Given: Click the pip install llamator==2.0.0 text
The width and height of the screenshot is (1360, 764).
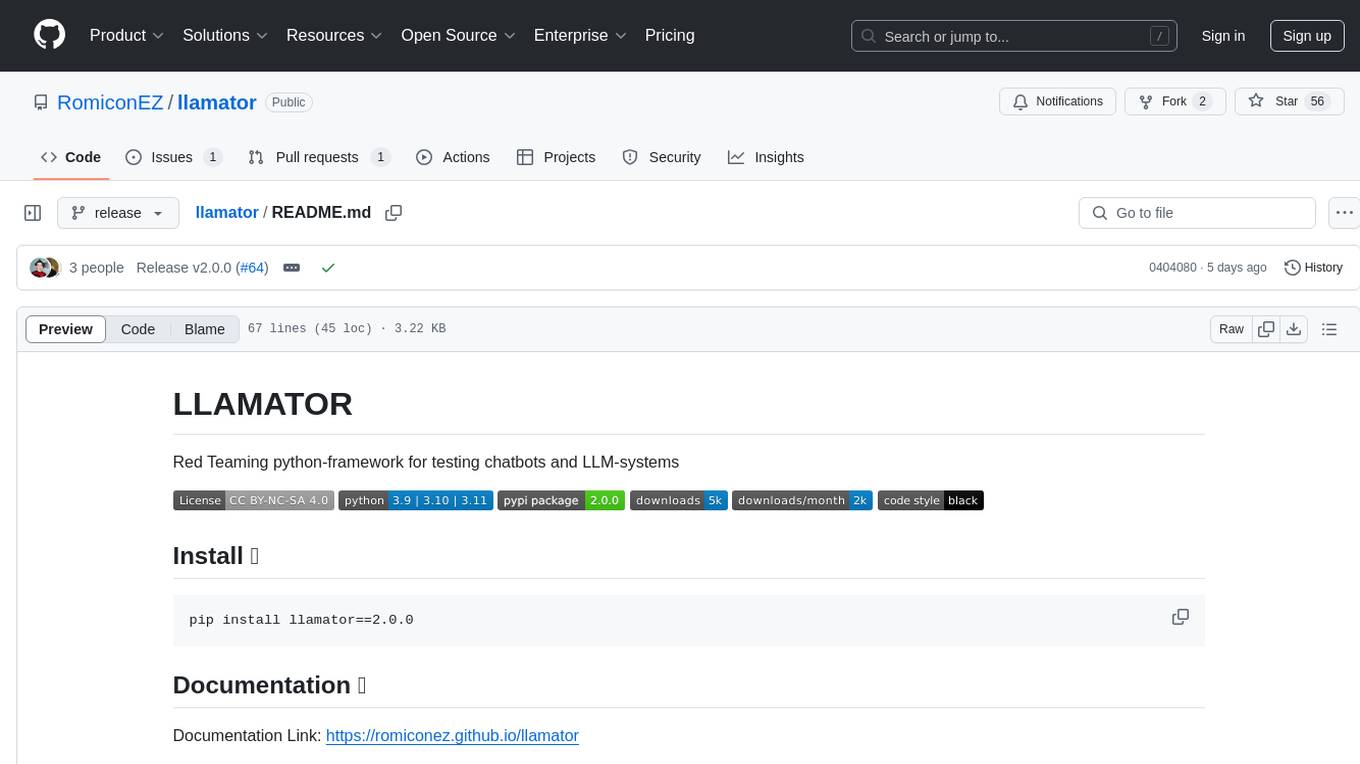Looking at the screenshot, I should click(x=301, y=620).
